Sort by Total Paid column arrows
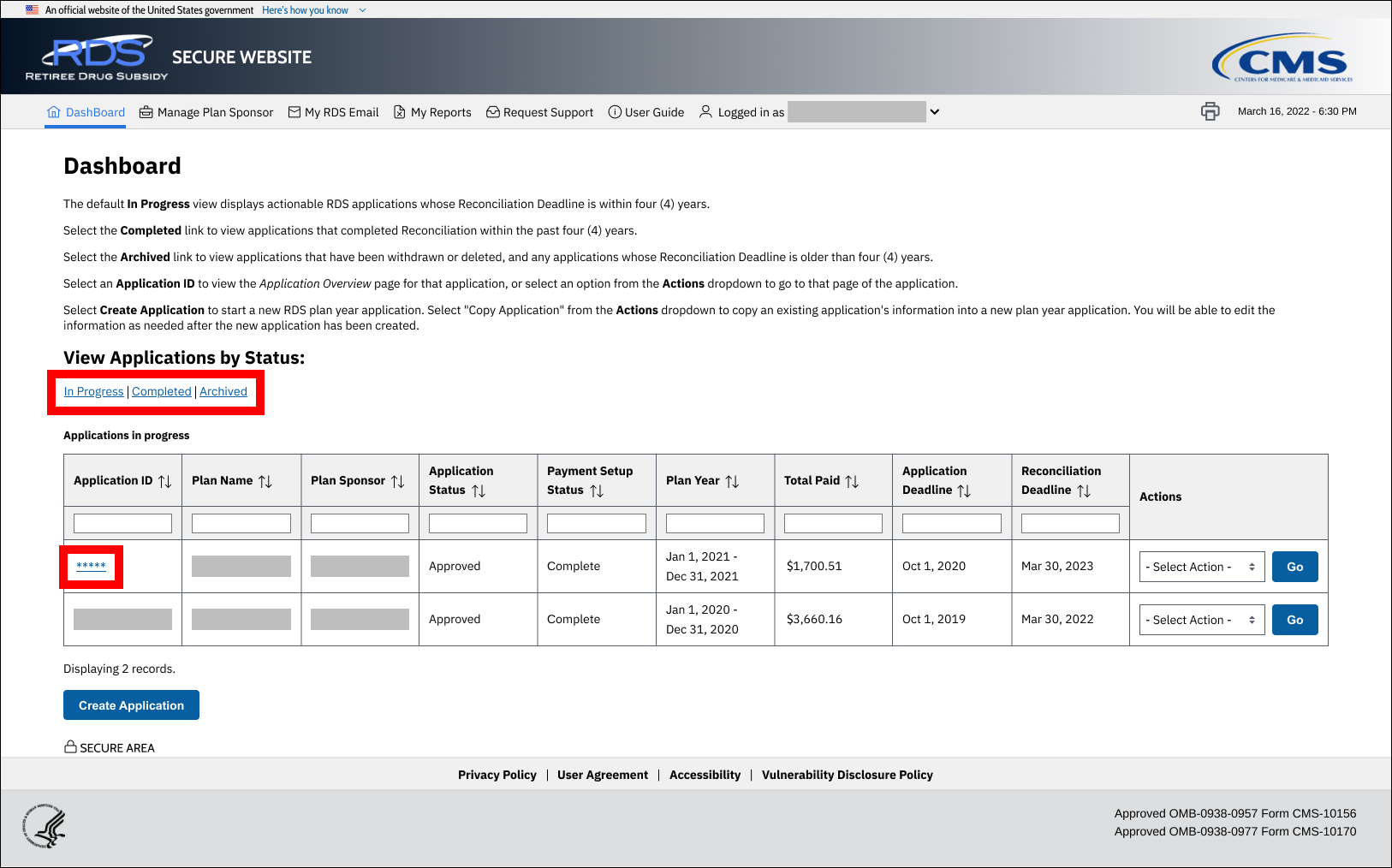The image size is (1392, 868). pos(852,481)
